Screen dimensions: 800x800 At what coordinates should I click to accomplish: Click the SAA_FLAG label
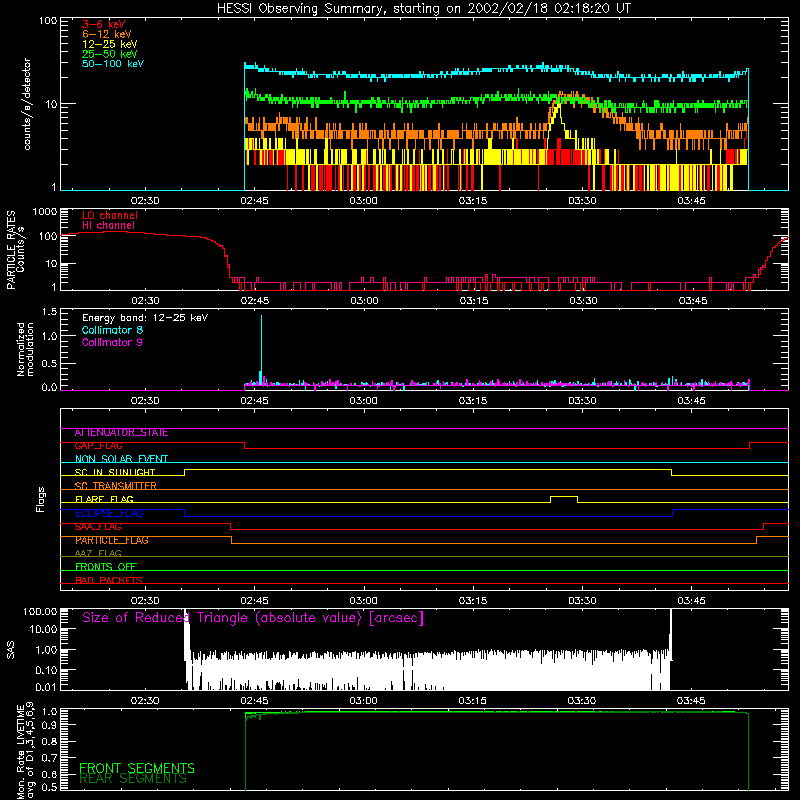tap(98, 527)
